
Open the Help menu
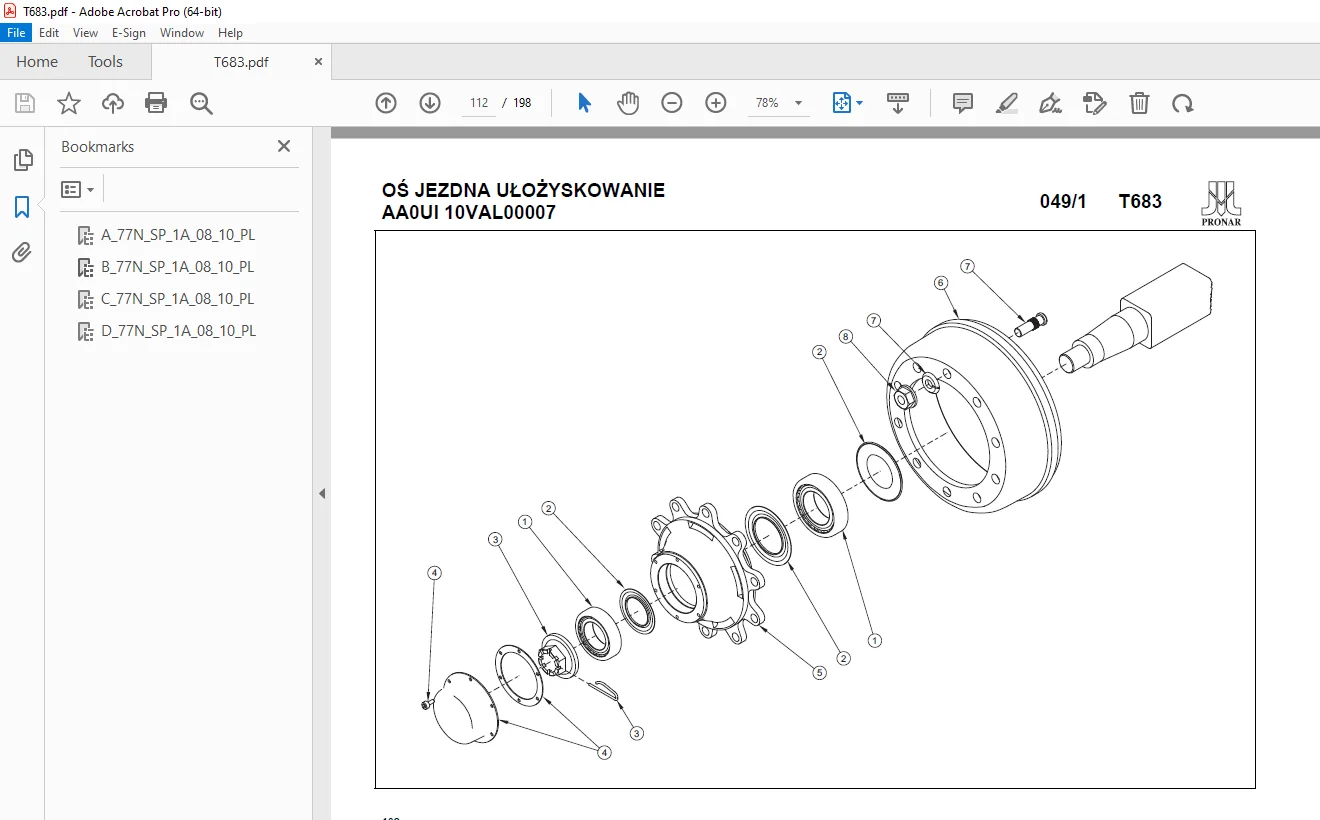231,33
